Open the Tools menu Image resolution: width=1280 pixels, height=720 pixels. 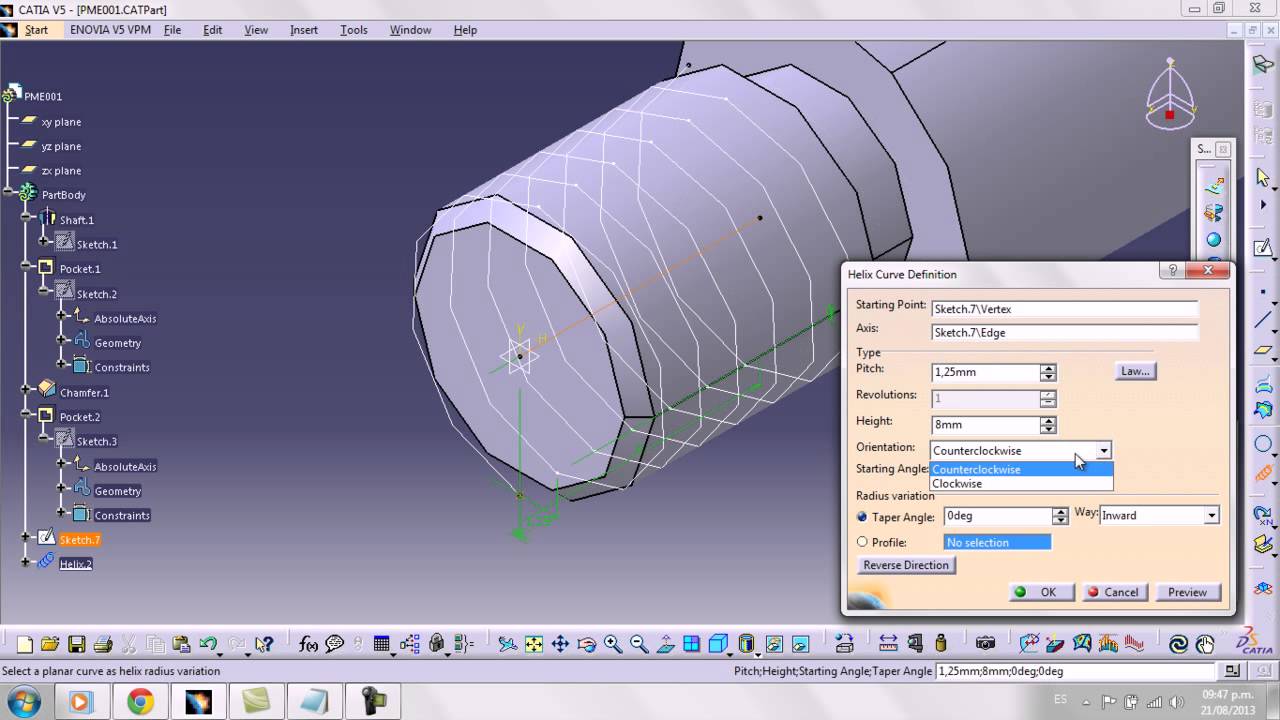coord(354,30)
